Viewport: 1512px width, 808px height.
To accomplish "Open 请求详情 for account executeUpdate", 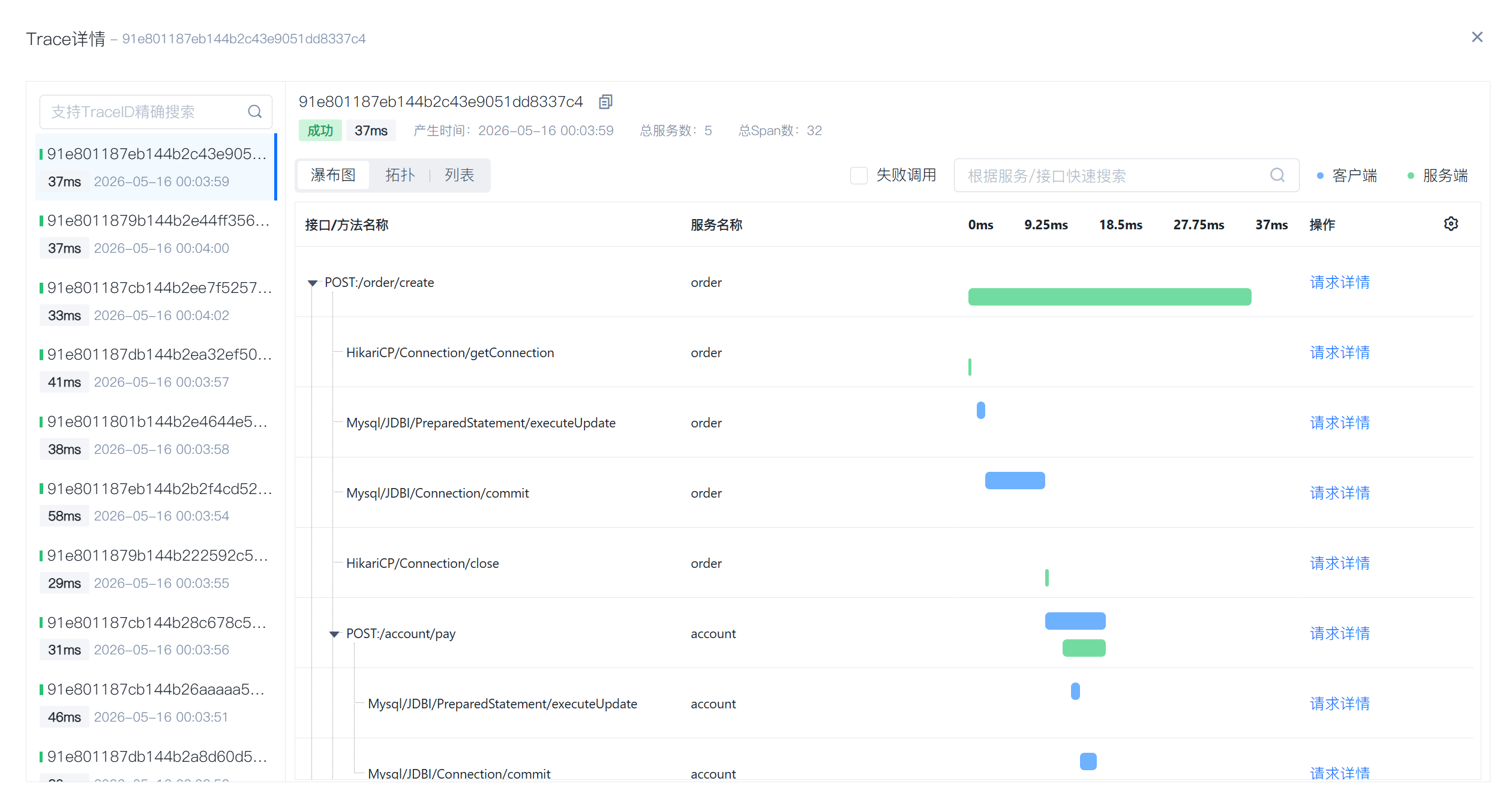I will (1340, 704).
